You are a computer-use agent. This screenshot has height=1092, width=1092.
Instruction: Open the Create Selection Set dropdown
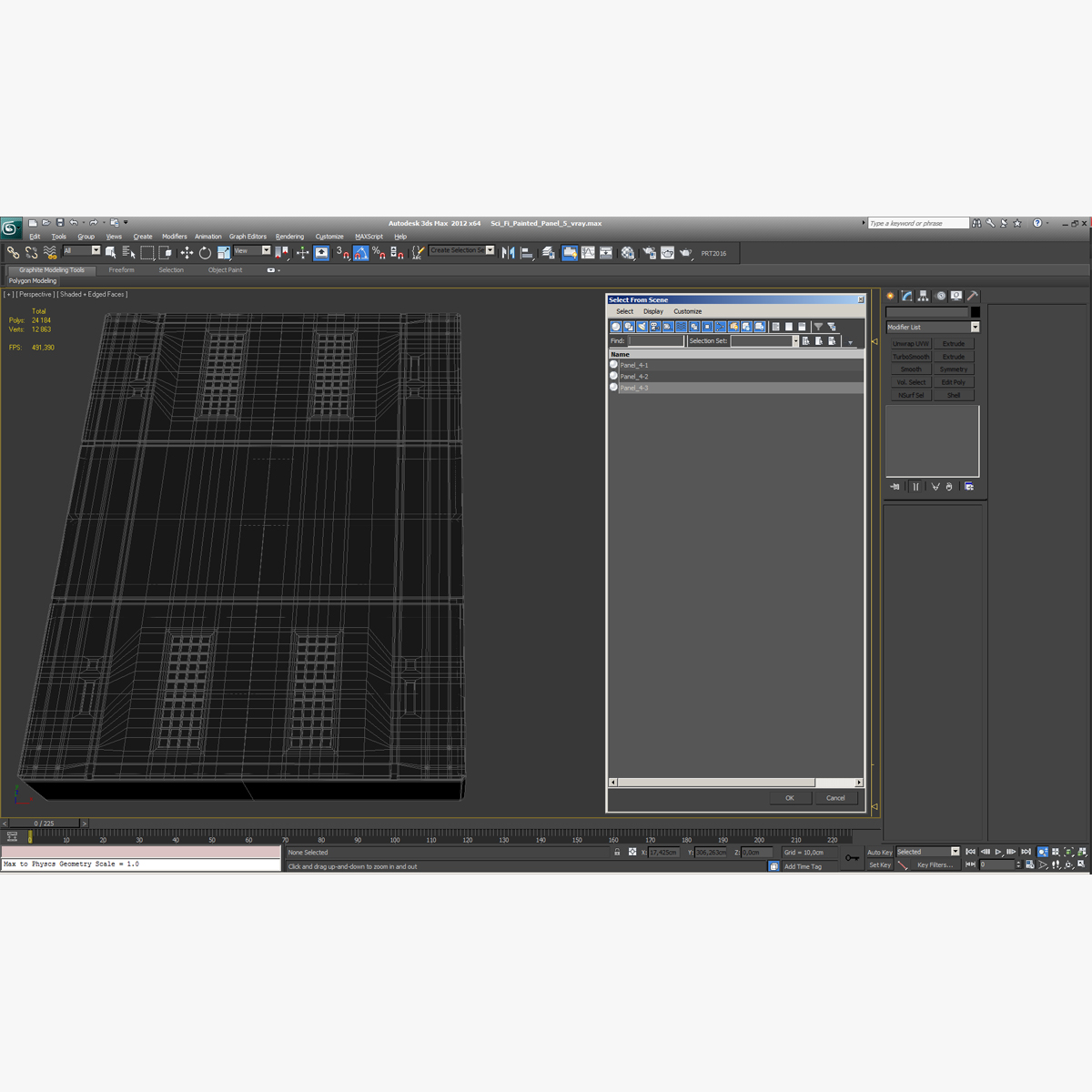[x=462, y=250]
